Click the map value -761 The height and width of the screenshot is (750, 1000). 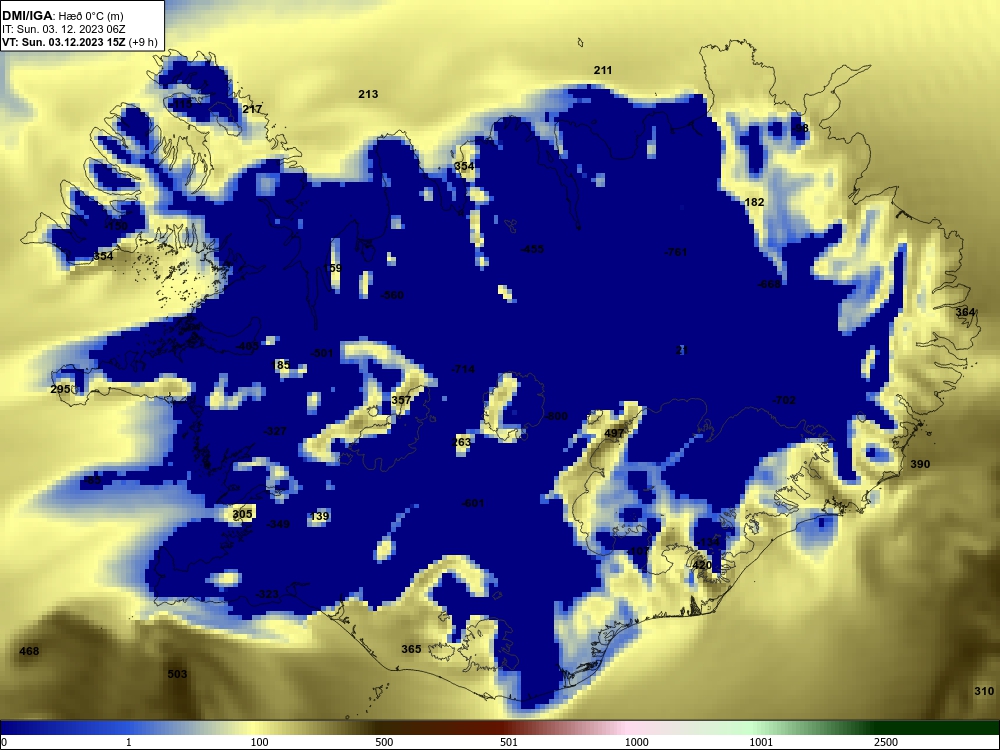(676, 252)
